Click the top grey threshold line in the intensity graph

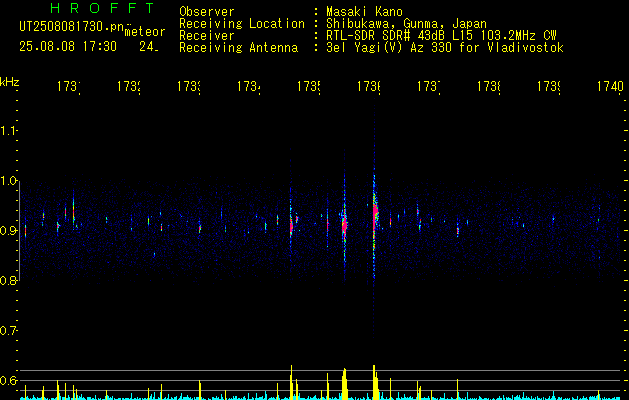[321, 370]
